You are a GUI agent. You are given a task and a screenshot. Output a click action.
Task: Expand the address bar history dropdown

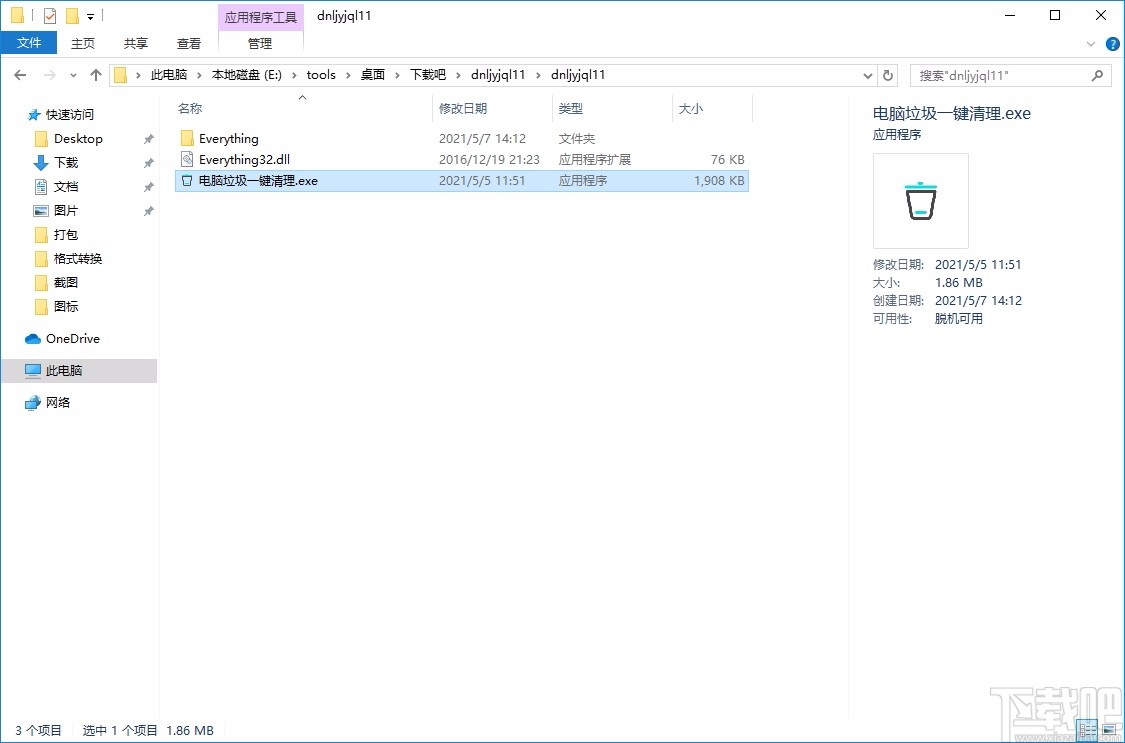coord(868,74)
